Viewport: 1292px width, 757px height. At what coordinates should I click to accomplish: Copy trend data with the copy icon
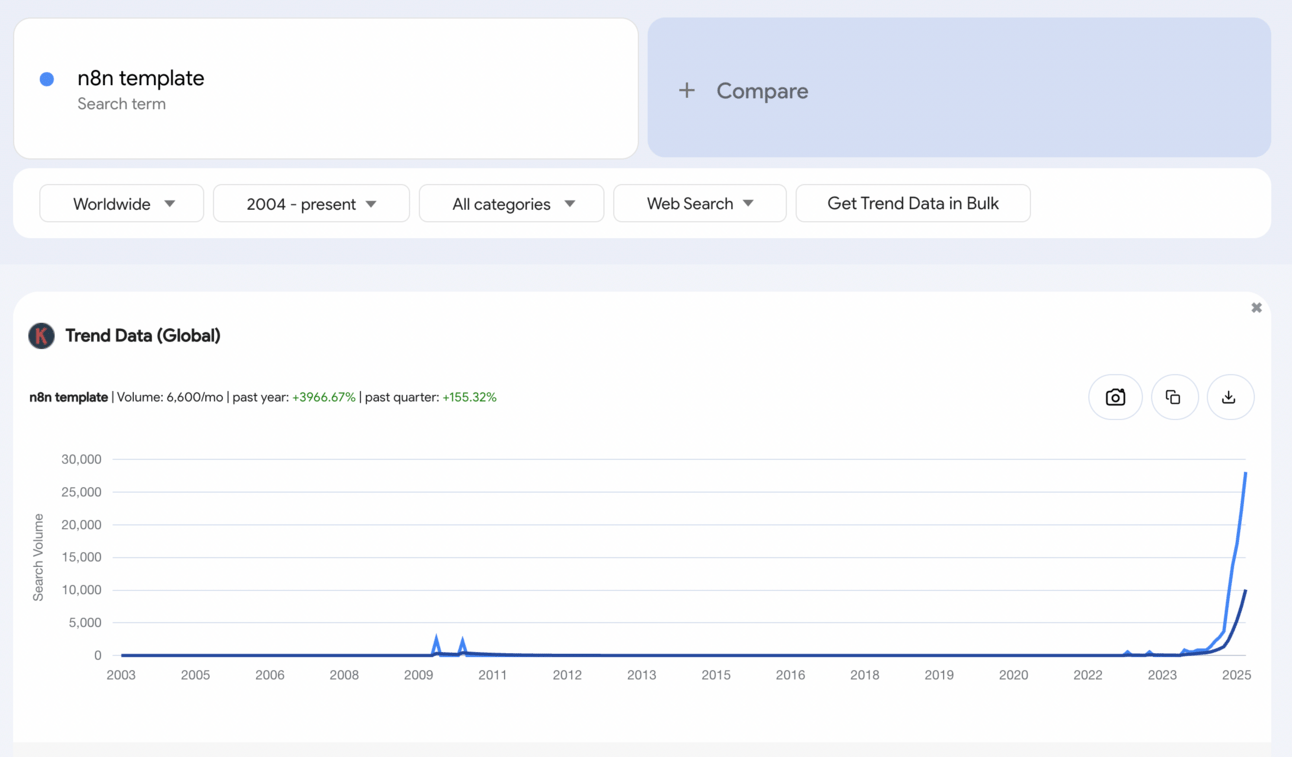tap(1174, 397)
